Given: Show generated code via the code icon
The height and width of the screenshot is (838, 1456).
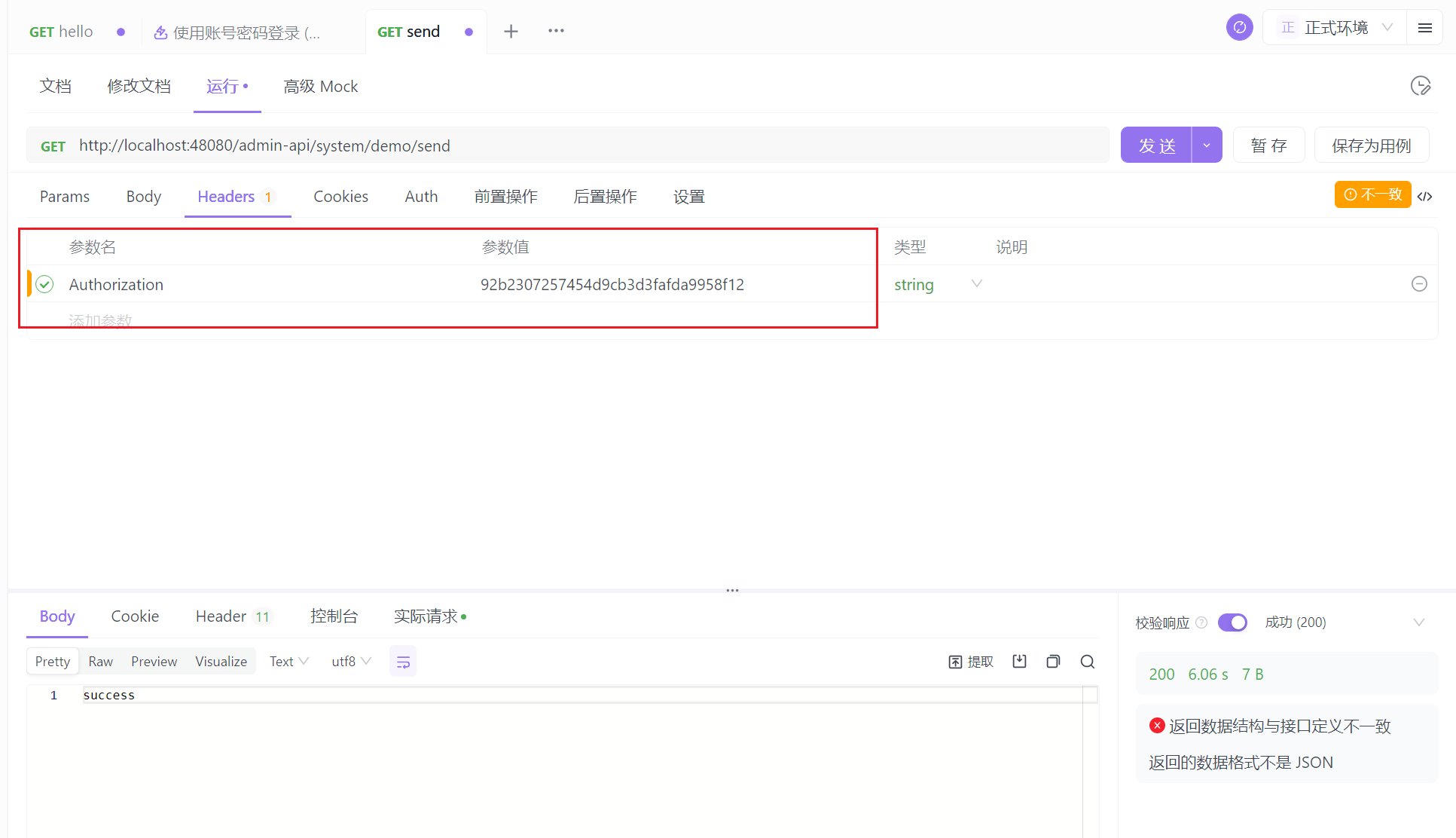Looking at the screenshot, I should tap(1424, 196).
